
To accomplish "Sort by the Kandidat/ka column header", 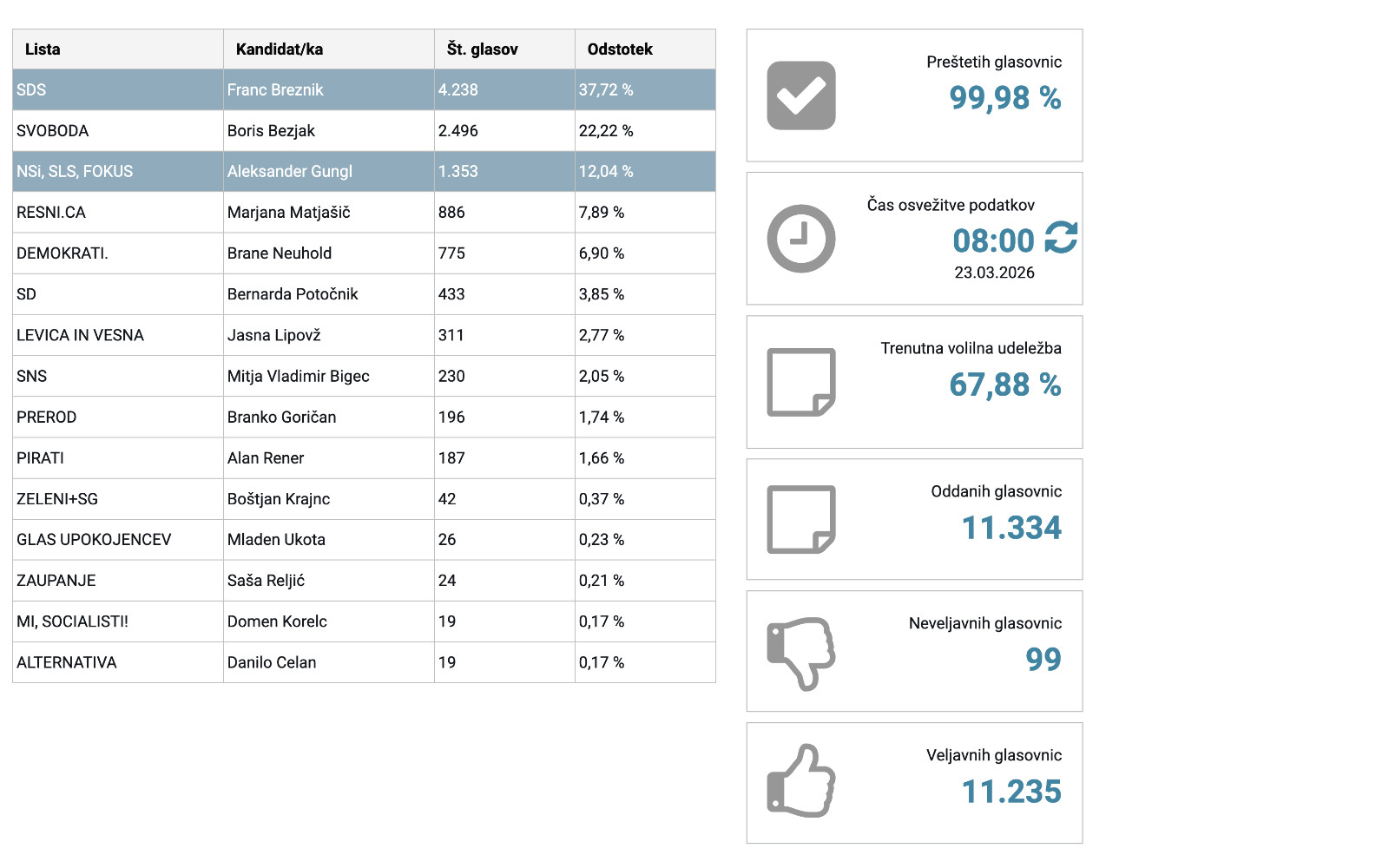I will (x=280, y=49).
